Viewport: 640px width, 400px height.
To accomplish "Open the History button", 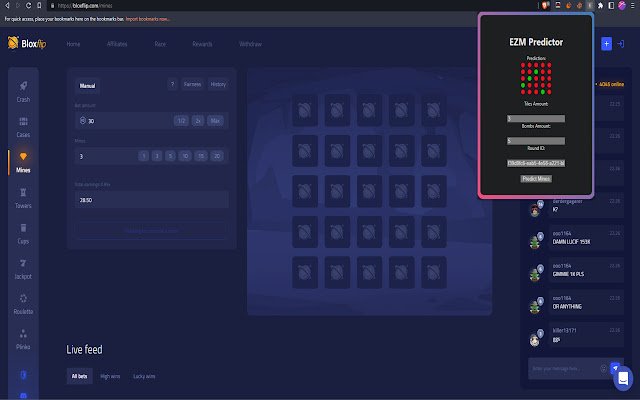I will click(218, 84).
